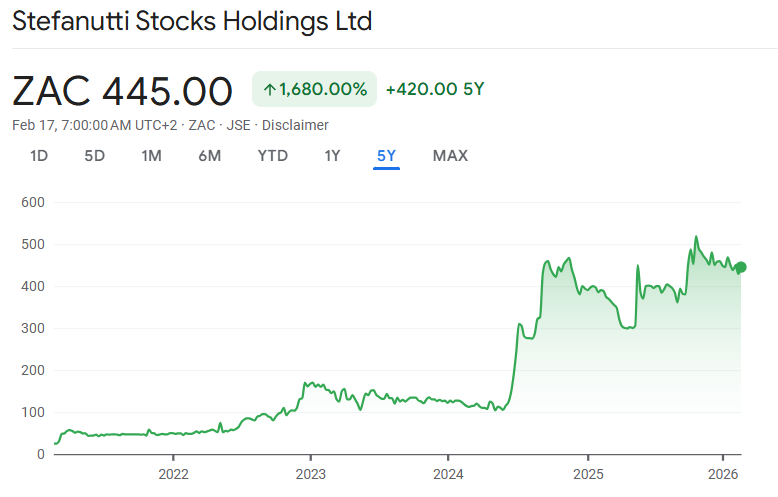Screen dimensions: 778x497
Task: Click the +420.00 5Y change text
Action: point(434,89)
